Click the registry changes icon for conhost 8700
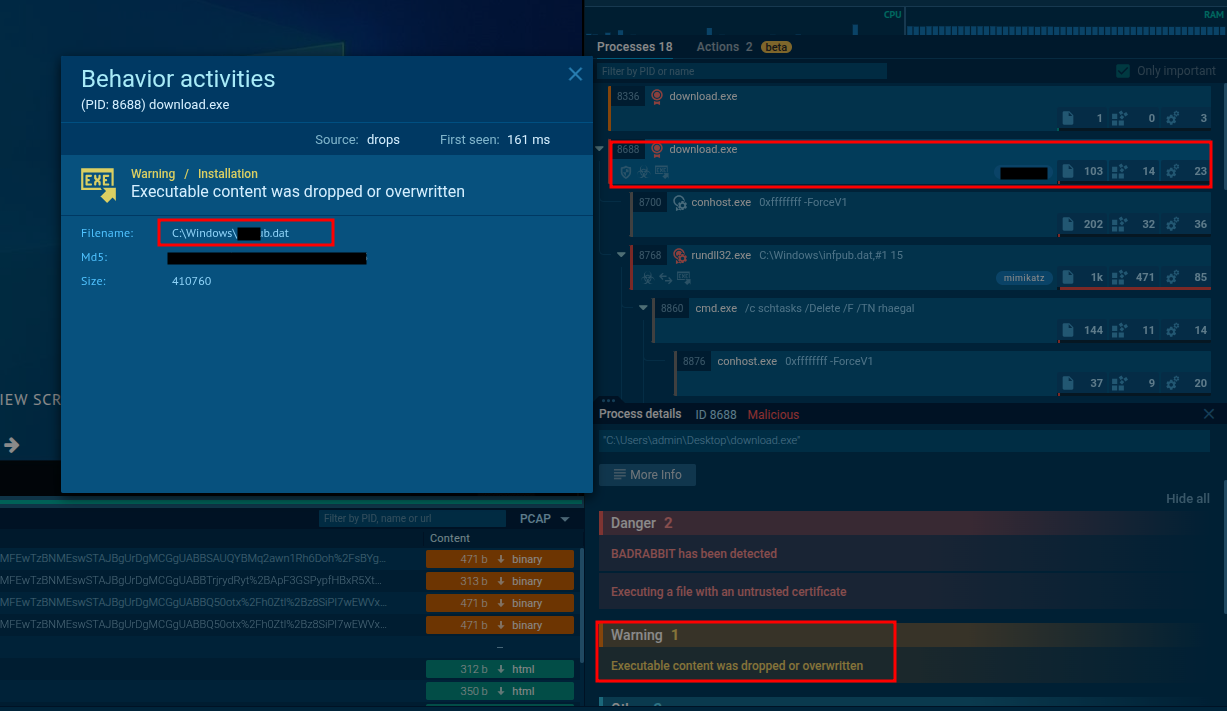1227x711 pixels. point(1121,224)
